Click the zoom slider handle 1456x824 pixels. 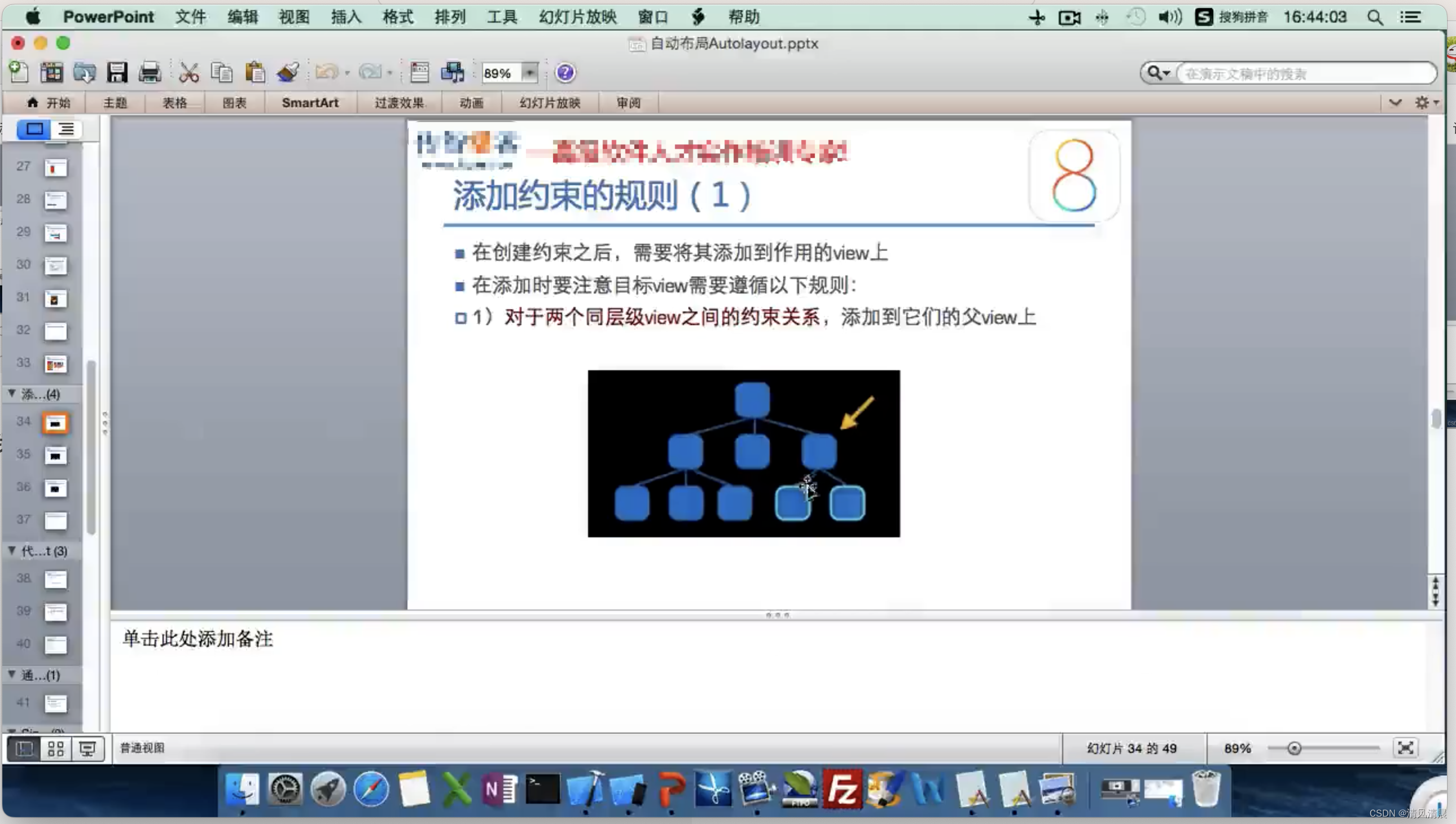pos(1294,748)
